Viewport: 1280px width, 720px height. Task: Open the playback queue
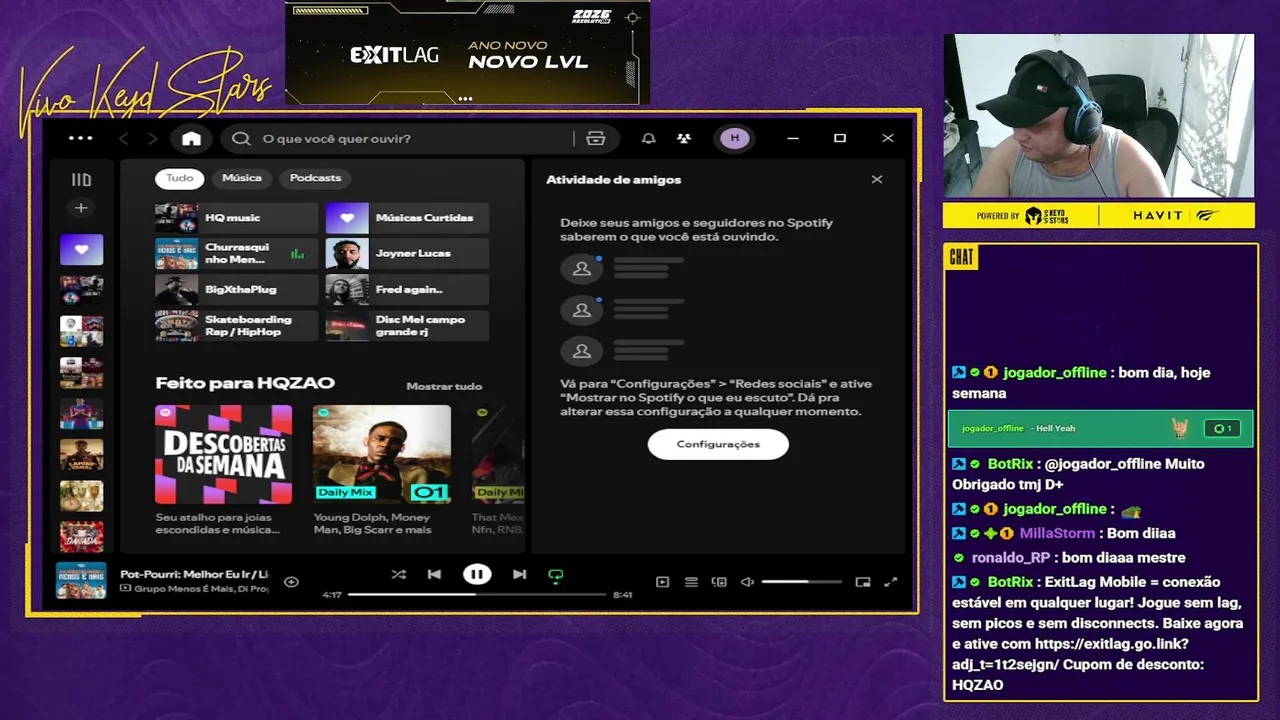coord(691,582)
